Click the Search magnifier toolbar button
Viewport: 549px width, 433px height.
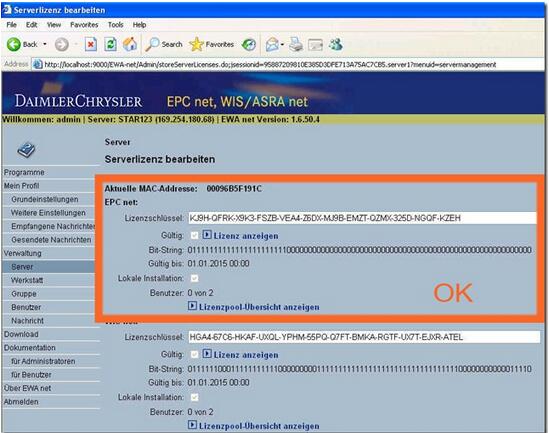[164, 44]
